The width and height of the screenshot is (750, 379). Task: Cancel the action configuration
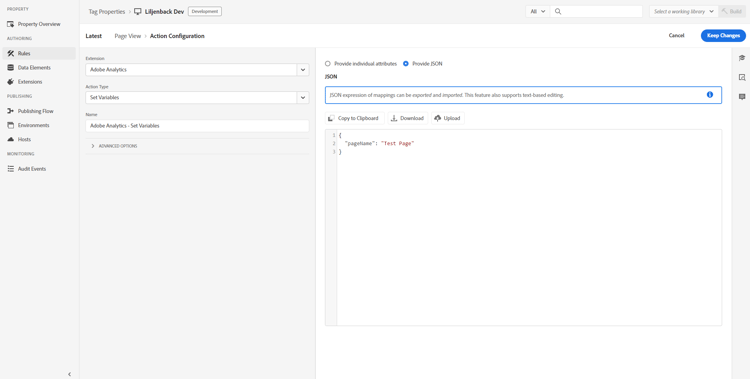tap(676, 35)
